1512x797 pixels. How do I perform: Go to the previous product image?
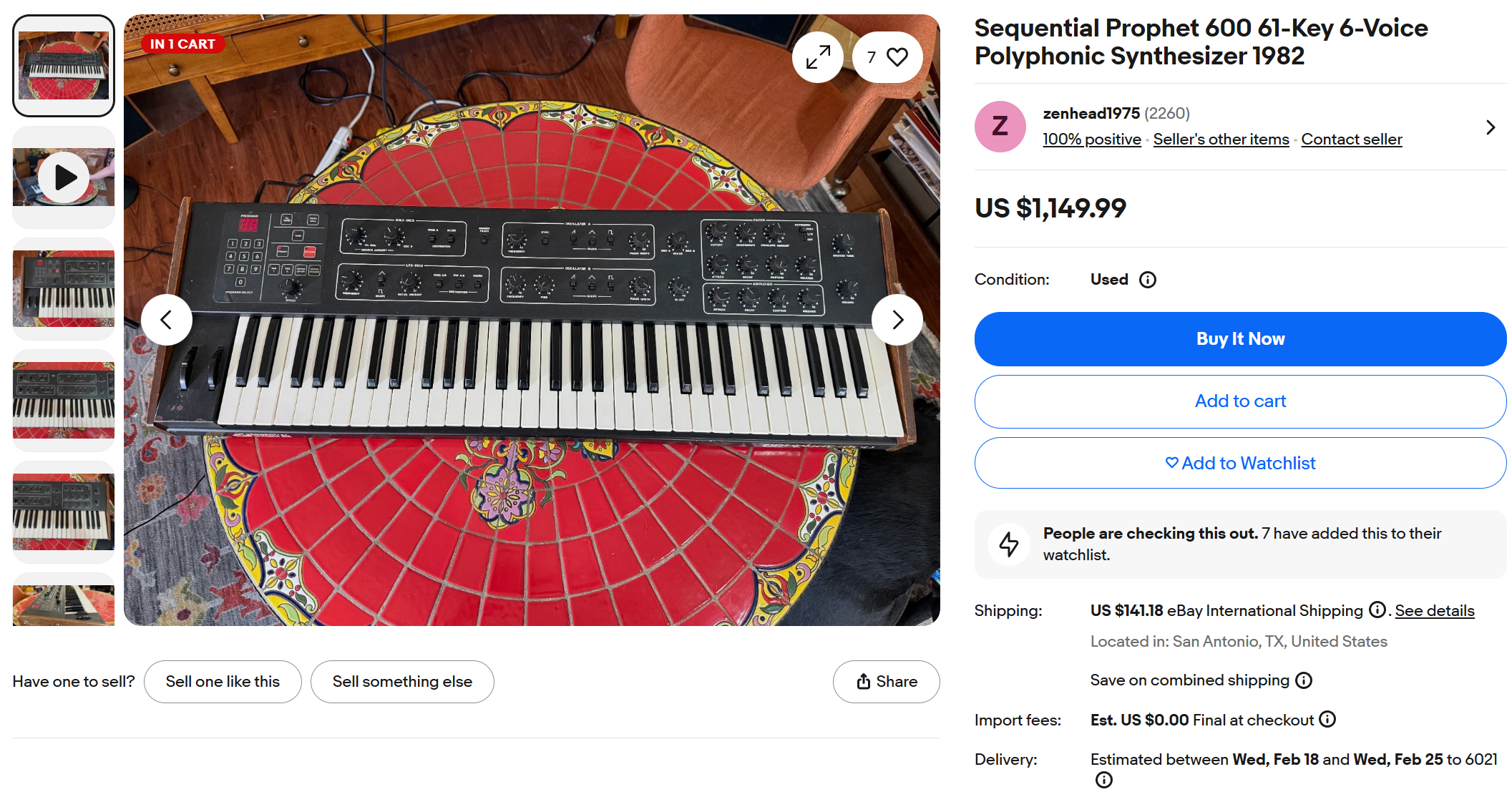167,320
